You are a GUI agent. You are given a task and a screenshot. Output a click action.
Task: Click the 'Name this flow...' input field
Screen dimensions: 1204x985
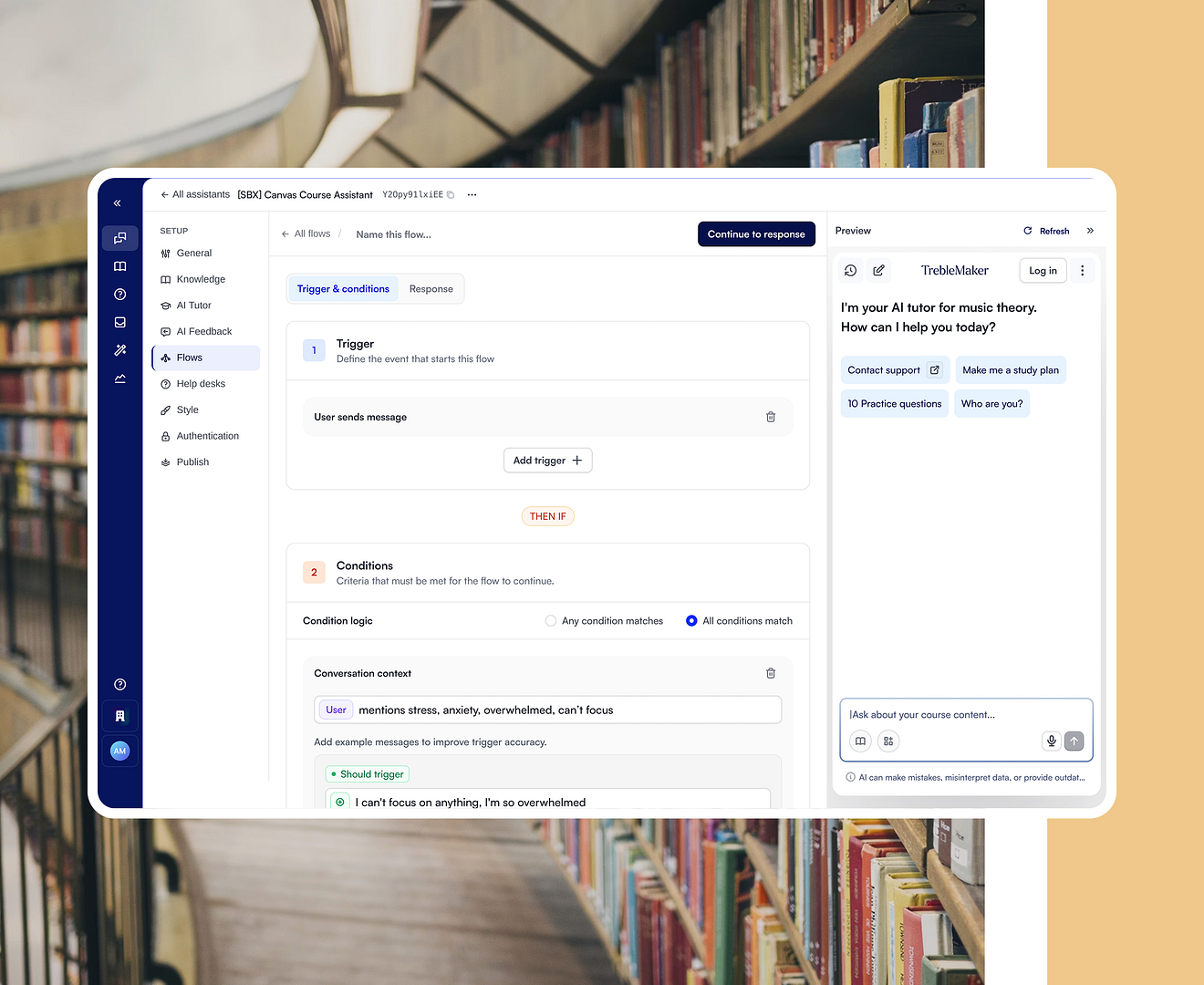[393, 234]
